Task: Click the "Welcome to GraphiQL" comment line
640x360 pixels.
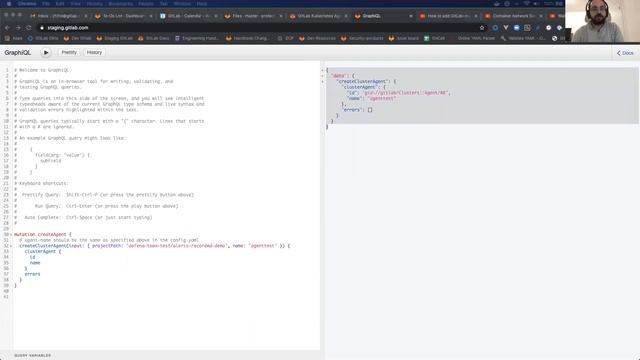Action: (x=42, y=70)
